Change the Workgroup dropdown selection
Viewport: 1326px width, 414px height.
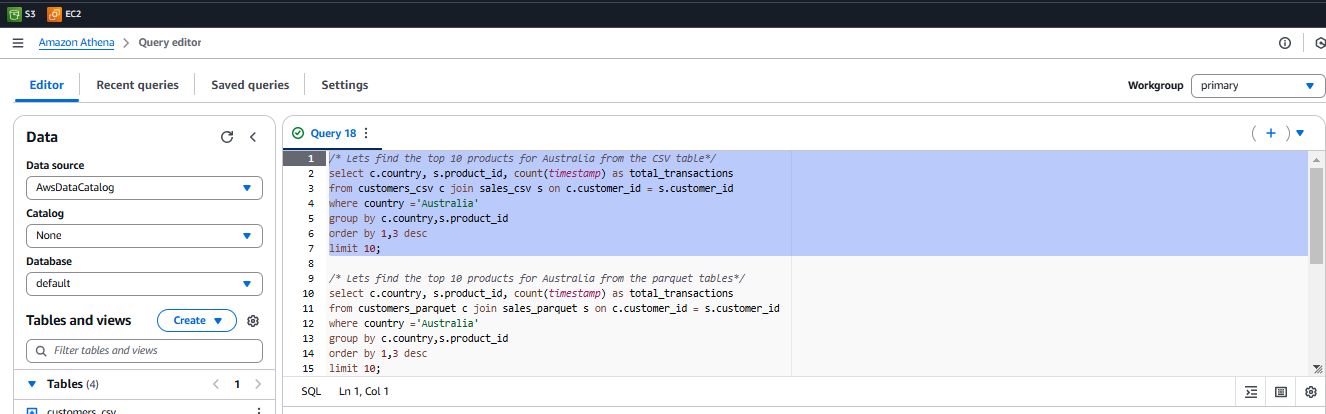tap(1257, 86)
